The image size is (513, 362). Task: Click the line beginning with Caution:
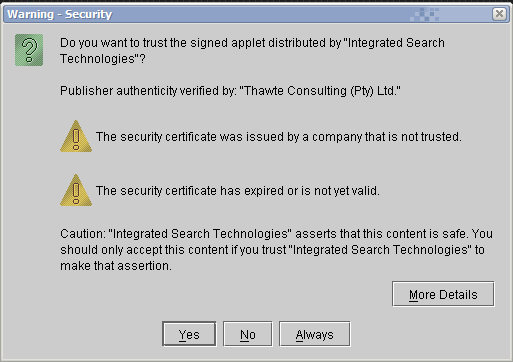tap(276, 234)
